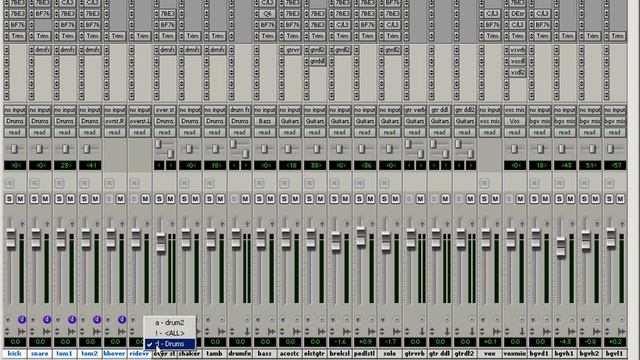Open the 'gtr verb' input selector on gtrvrb
This screenshot has height=360, width=640.
(414, 110)
